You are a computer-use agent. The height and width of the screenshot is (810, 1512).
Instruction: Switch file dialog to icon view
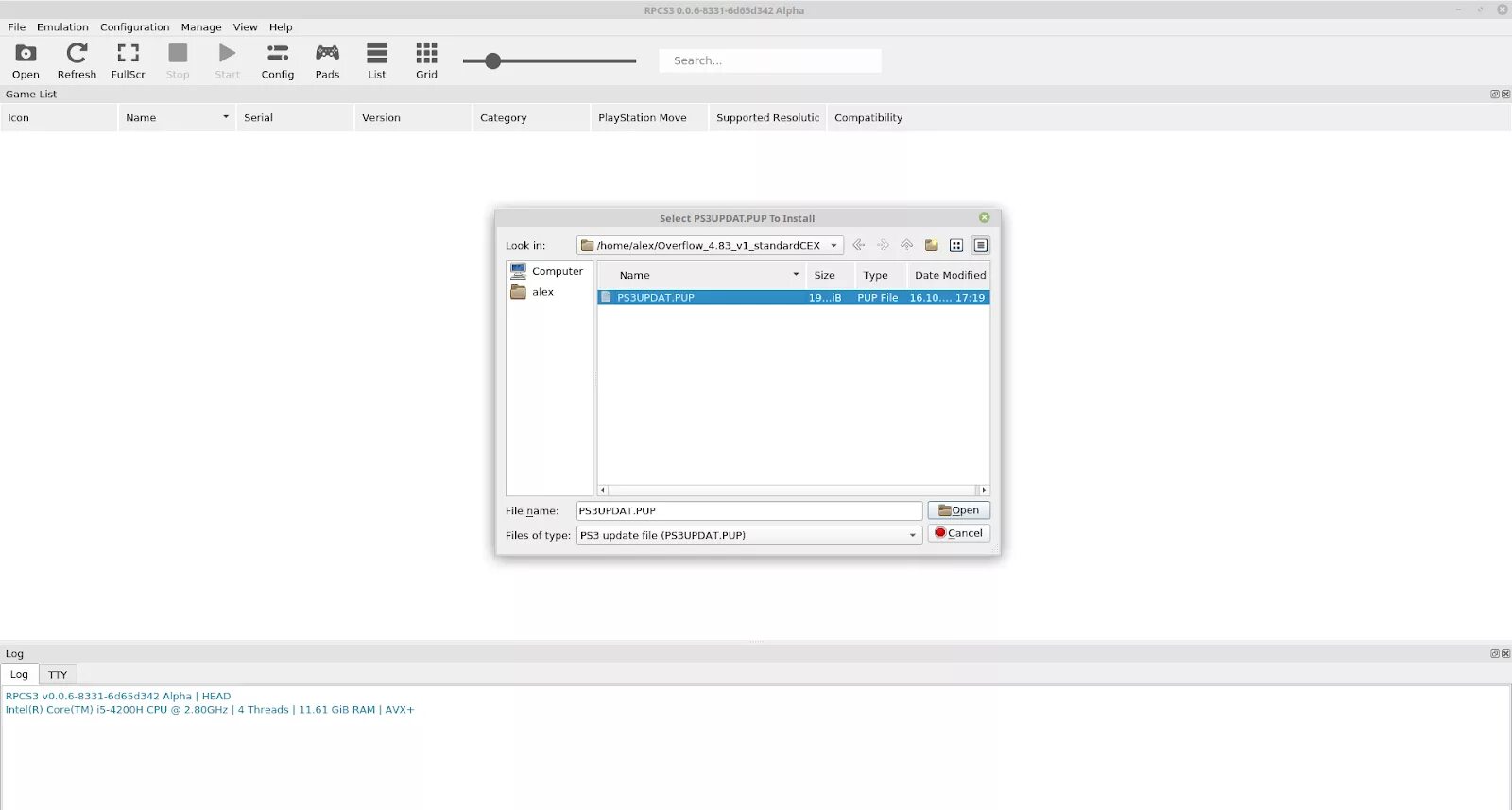(956, 246)
